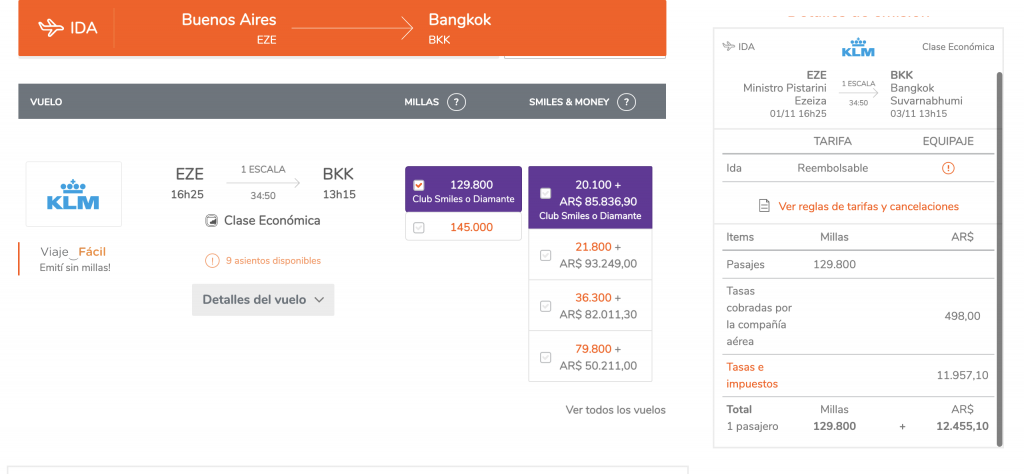
Task: Click the Smiles & Money help icon
Action: (x=626, y=102)
